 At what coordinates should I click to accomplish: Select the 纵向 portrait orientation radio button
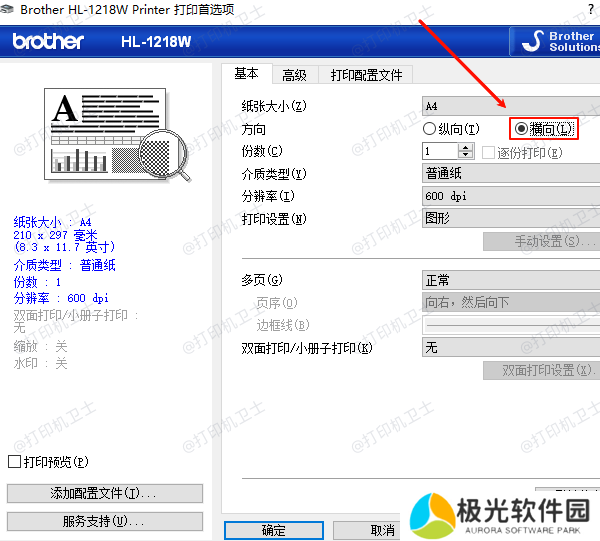430,129
